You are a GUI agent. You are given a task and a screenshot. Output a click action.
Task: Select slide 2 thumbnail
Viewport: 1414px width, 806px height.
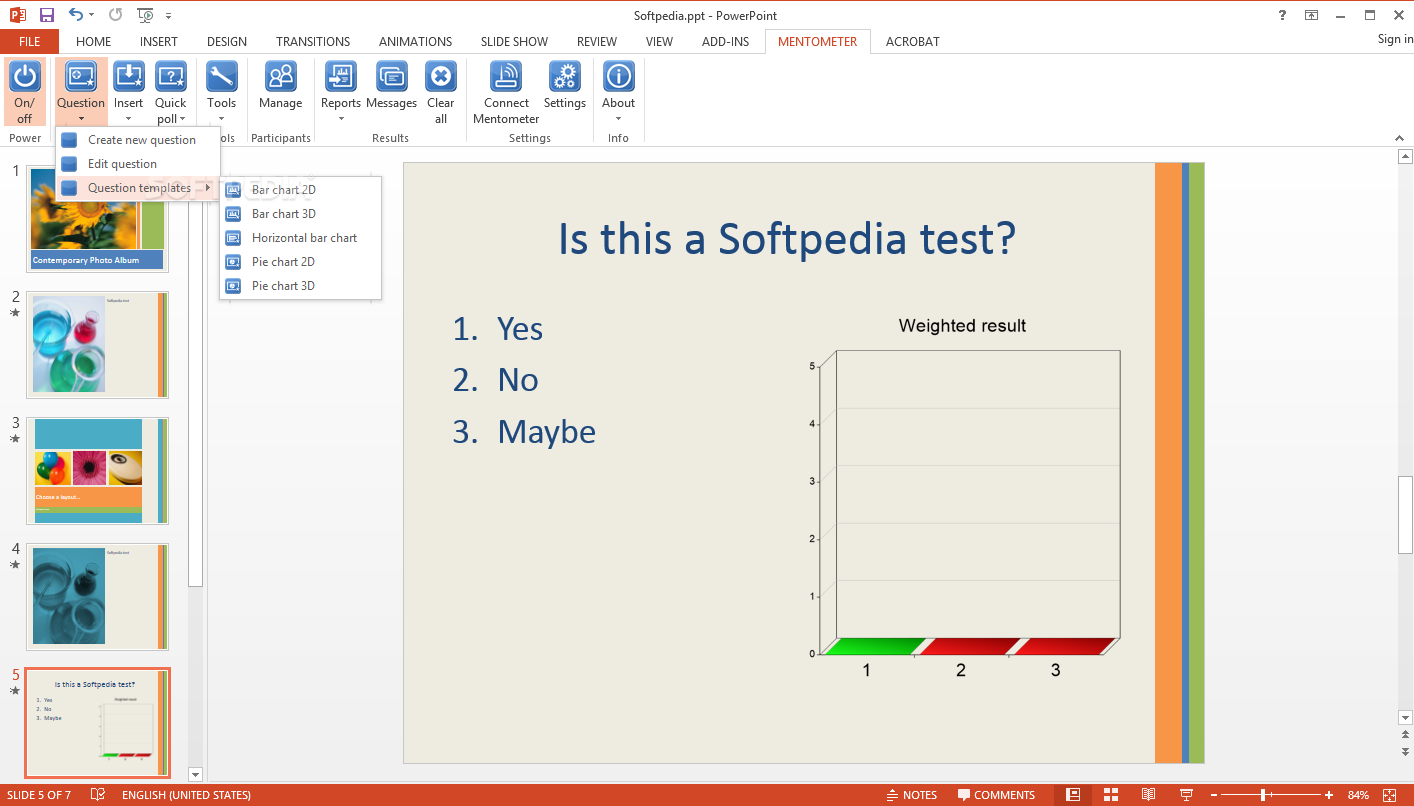click(x=98, y=345)
